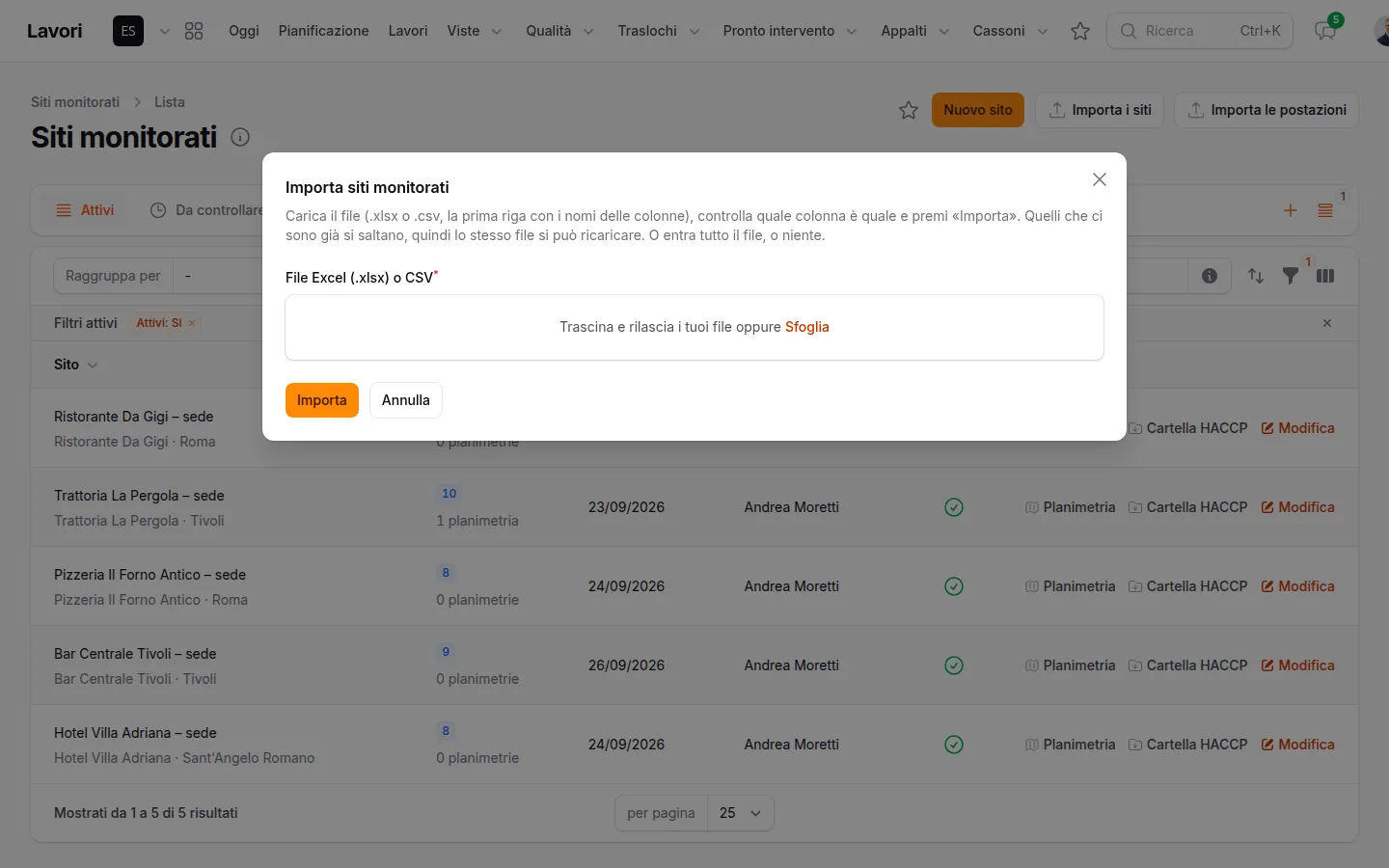Expand the Viste menu

pos(475,31)
